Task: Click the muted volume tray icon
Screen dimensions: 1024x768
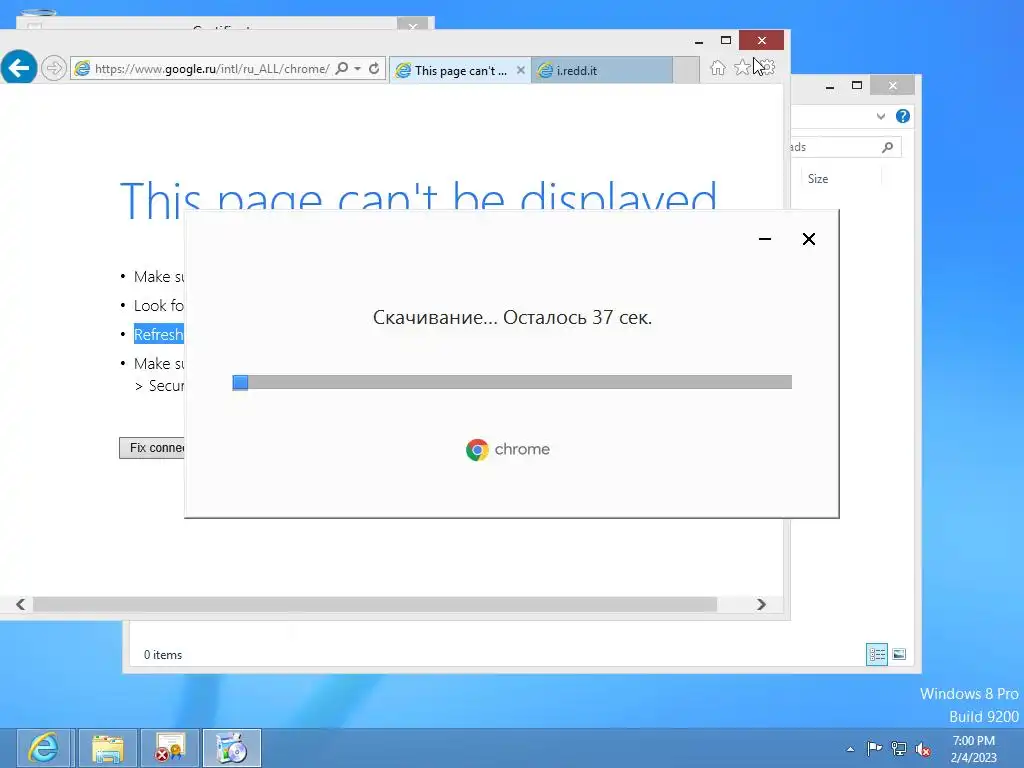Action: pos(923,749)
